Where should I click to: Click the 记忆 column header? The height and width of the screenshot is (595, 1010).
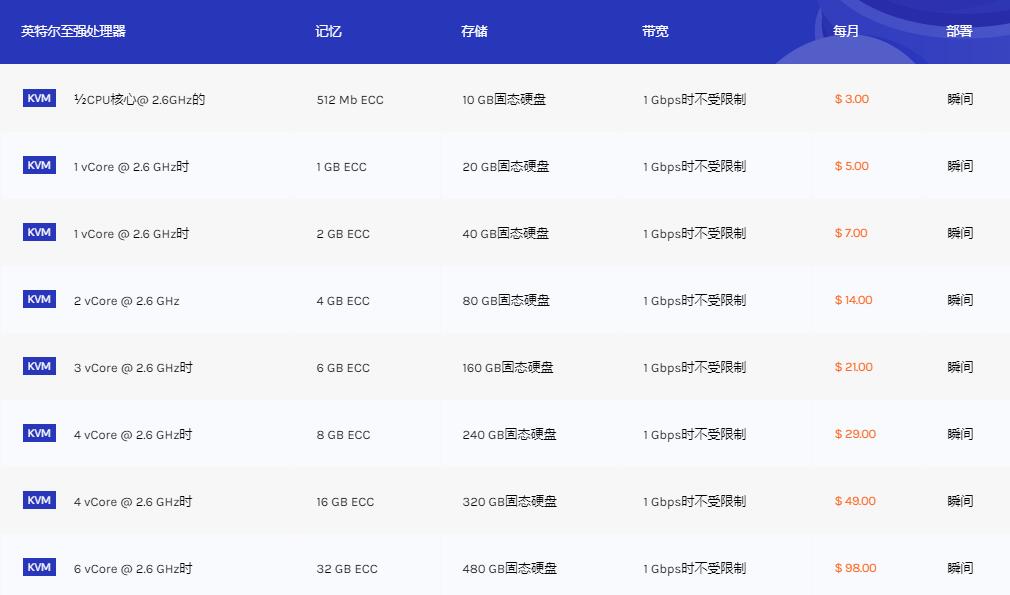[329, 31]
